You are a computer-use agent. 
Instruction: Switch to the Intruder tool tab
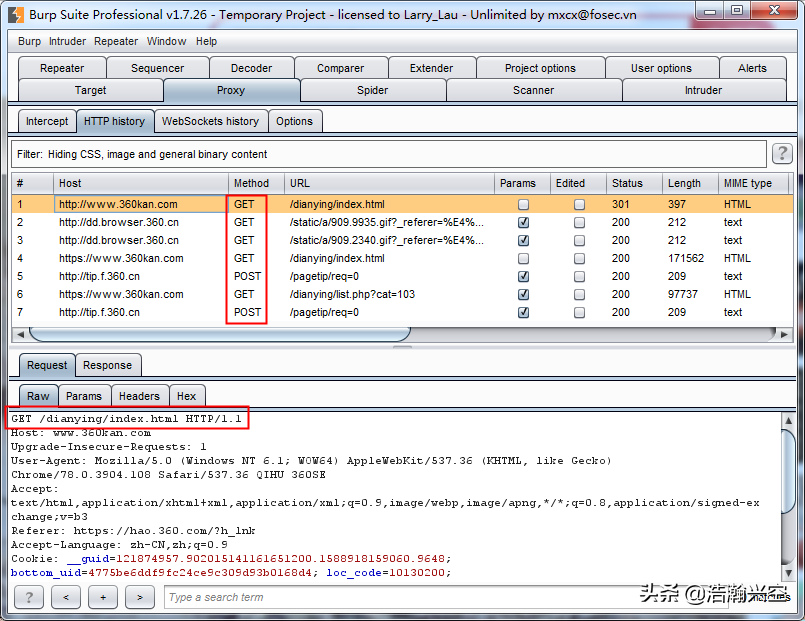coord(703,90)
